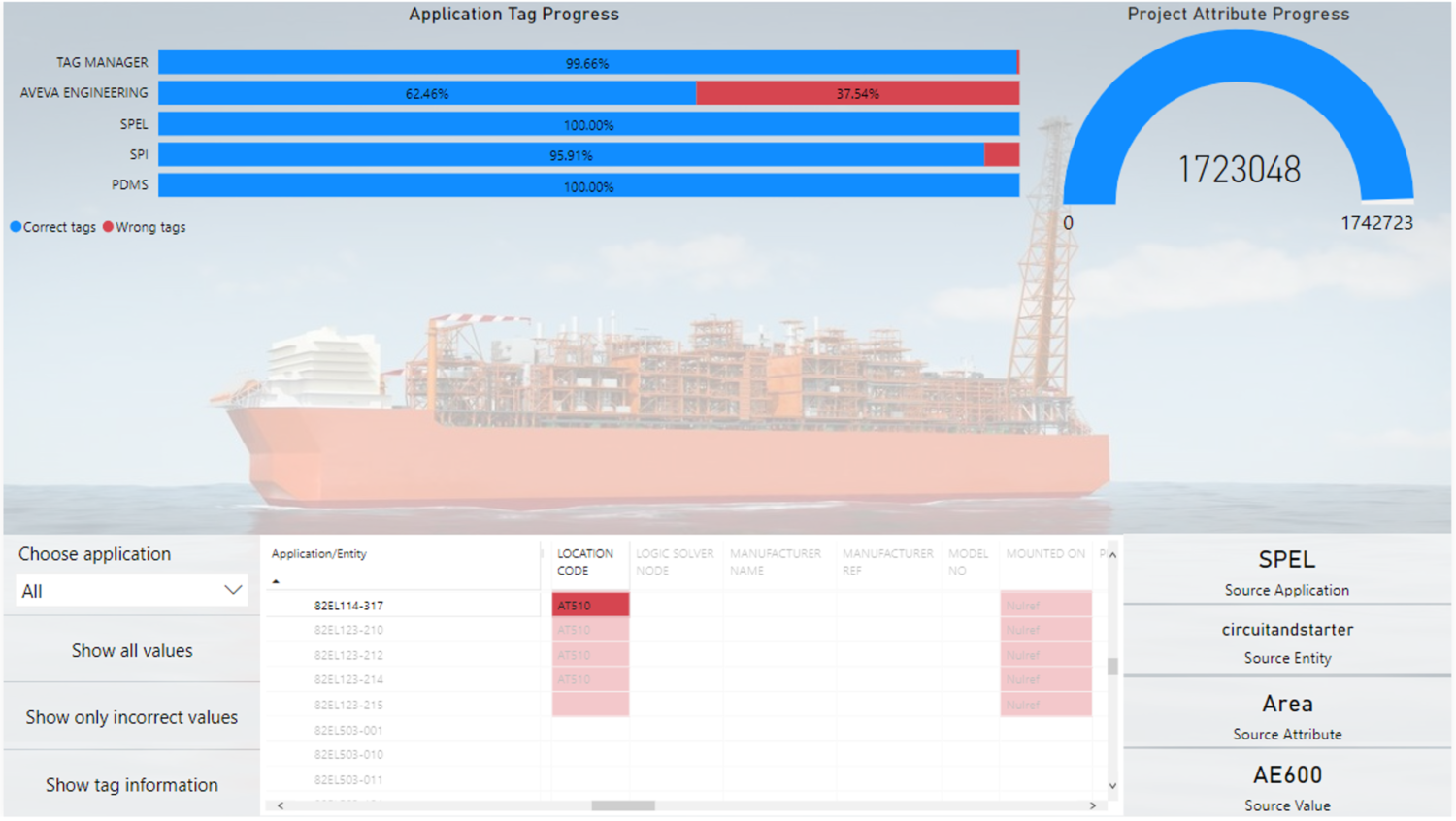Click the table's scroll-up arrow
Screen dimensions: 1456x821
[1112, 555]
